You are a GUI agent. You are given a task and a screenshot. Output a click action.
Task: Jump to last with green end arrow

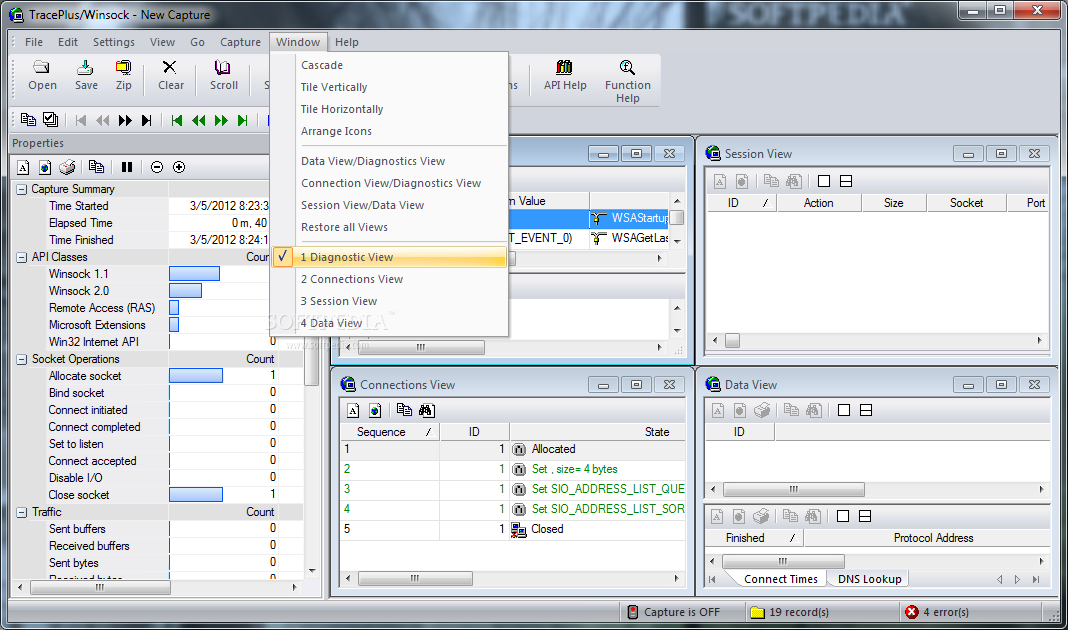pos(242,121)
